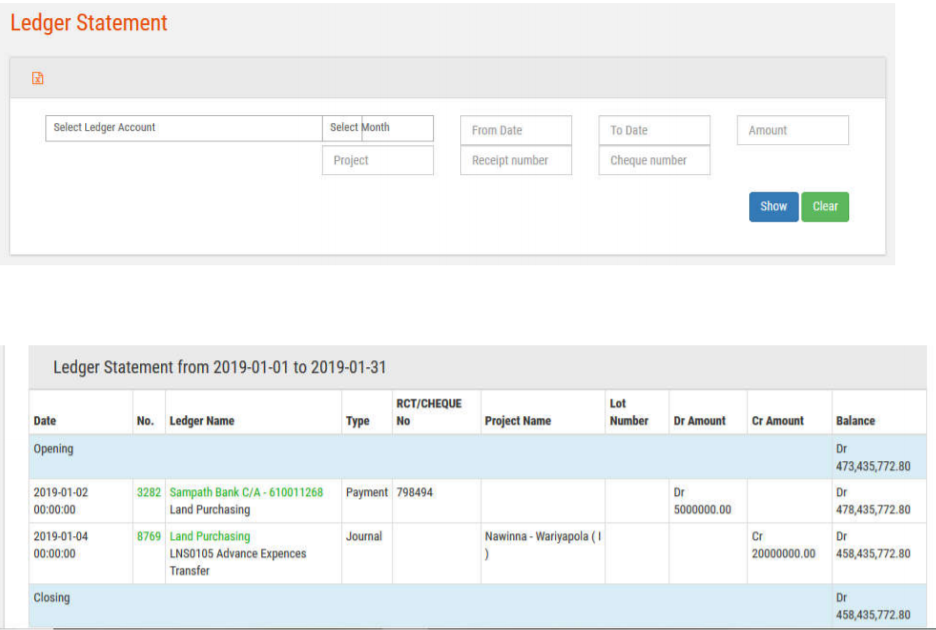This screenshot has height=630, width=936.
Task: Open entry number 3282 link
Action: pyautogui.click(x=148, y=492)
